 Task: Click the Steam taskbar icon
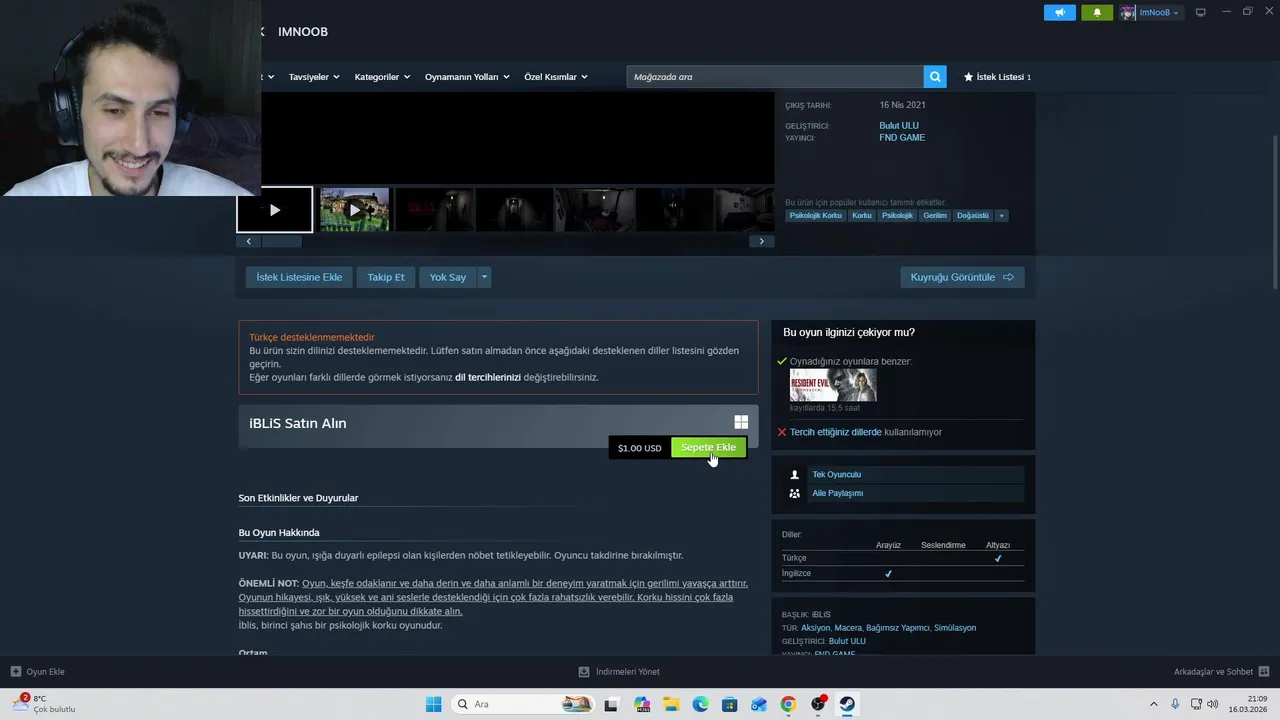(847, 704)
